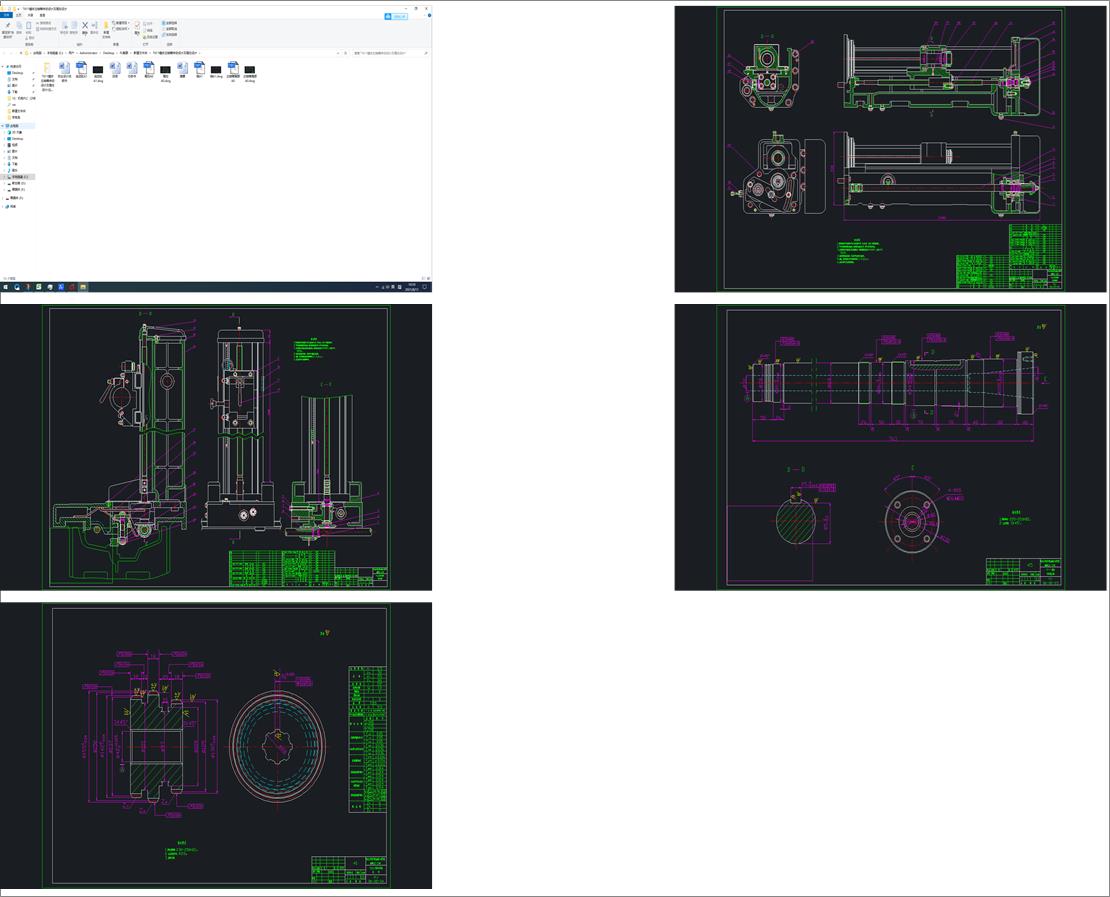Open Properties via the checkmark ribbon icon
This screenshot has height=897, width=1110.
[138, 26]
